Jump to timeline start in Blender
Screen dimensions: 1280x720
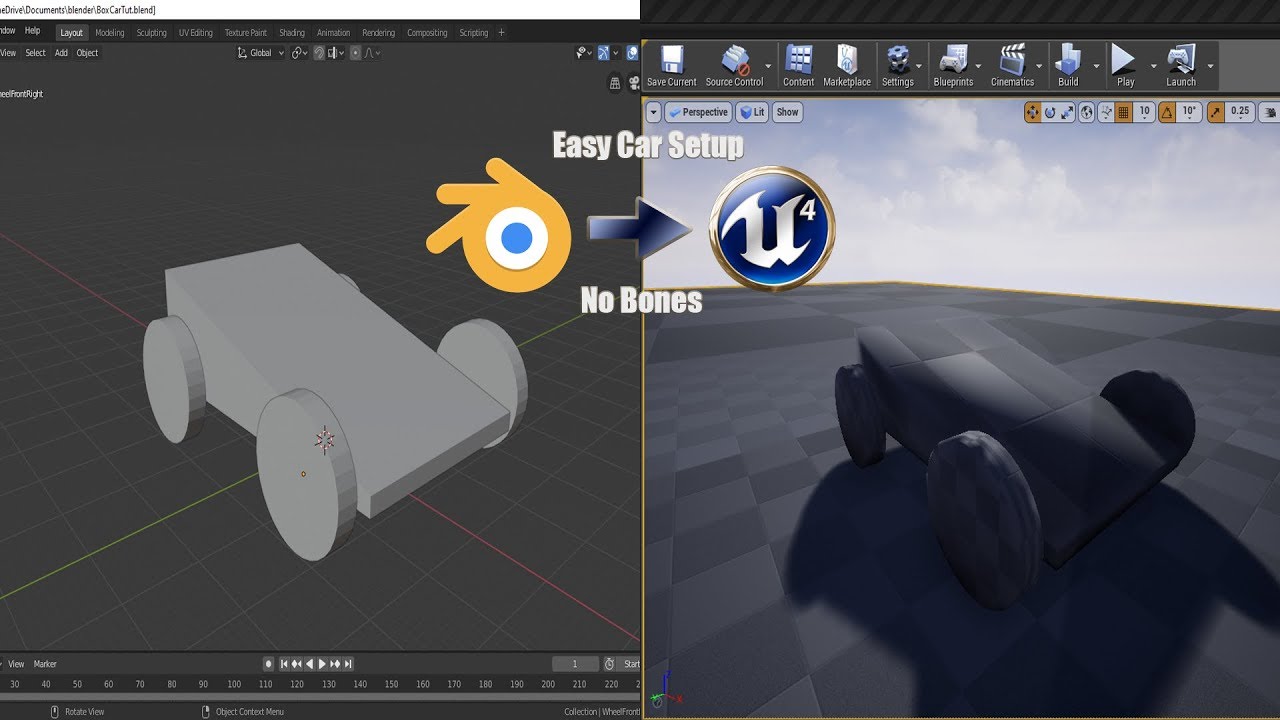284,664
